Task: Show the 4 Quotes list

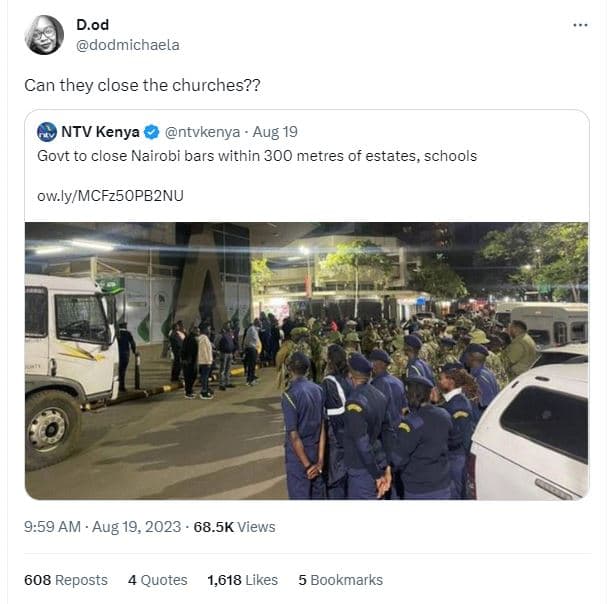Action: coord(157,580)
